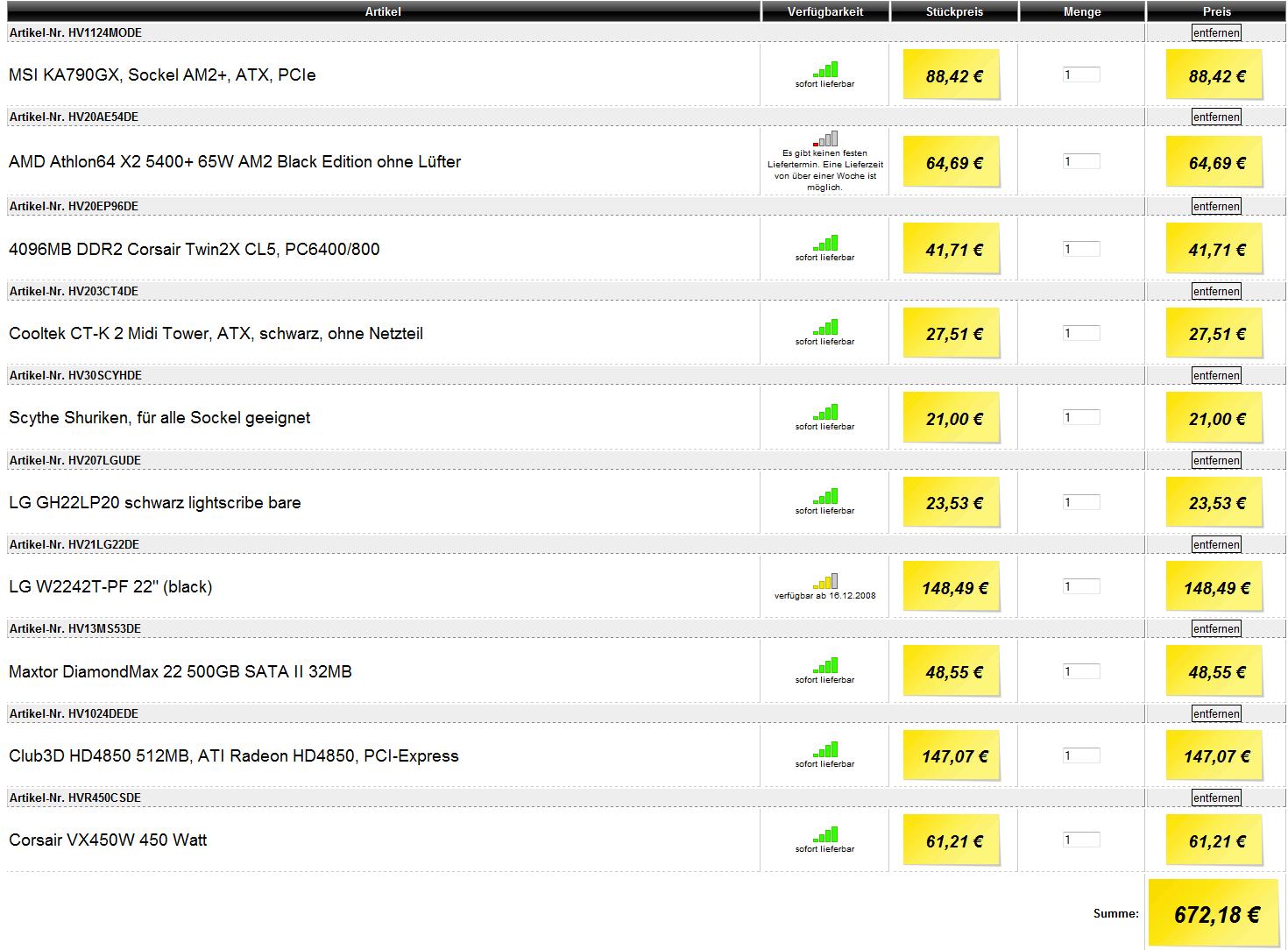
Task: Focus quantity field for Corsair VX450W
Action: (x=1081, y=840)
